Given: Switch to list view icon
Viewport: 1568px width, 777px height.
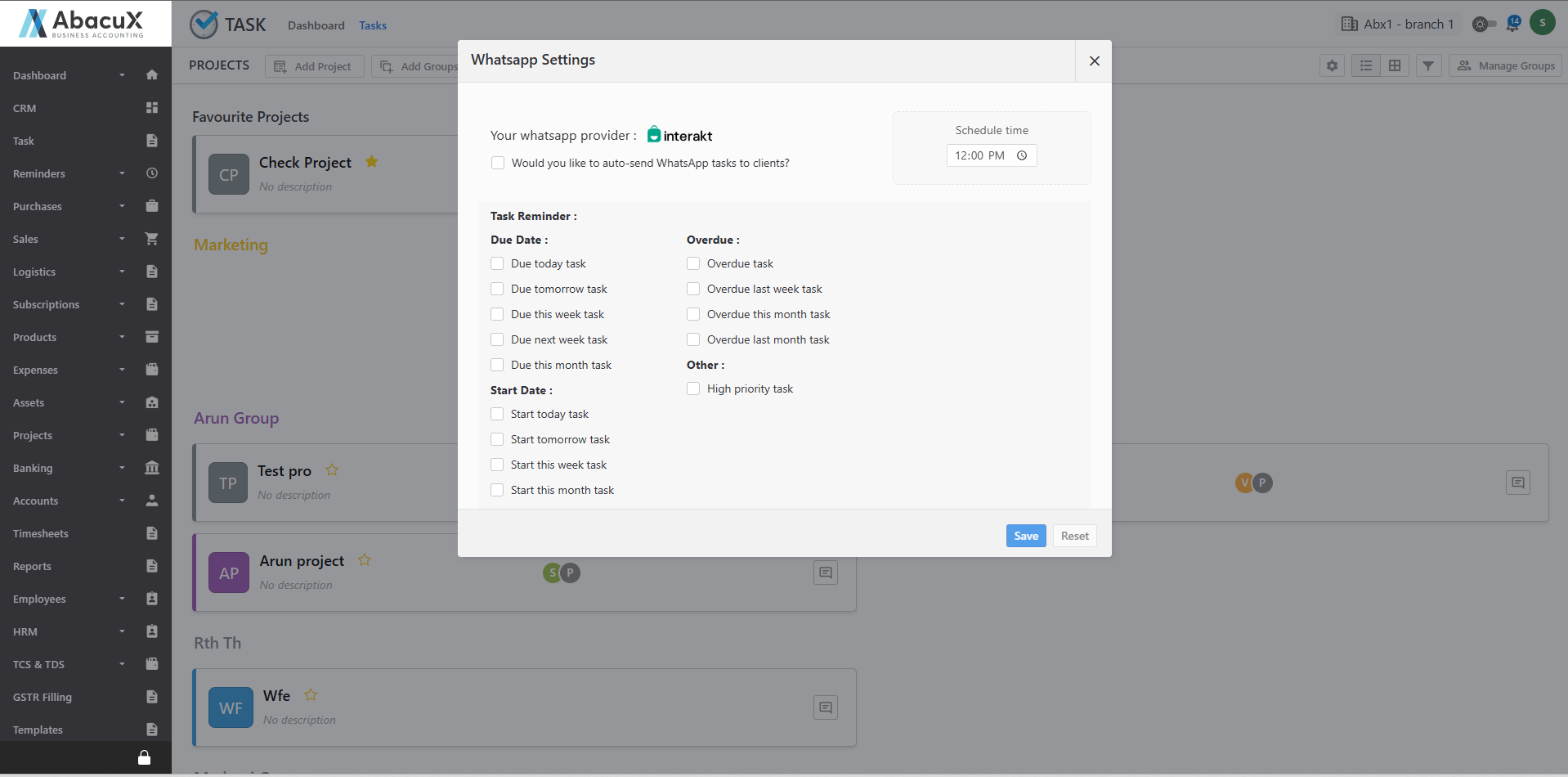Looking at the screenshot, I should click(1366, 65).
